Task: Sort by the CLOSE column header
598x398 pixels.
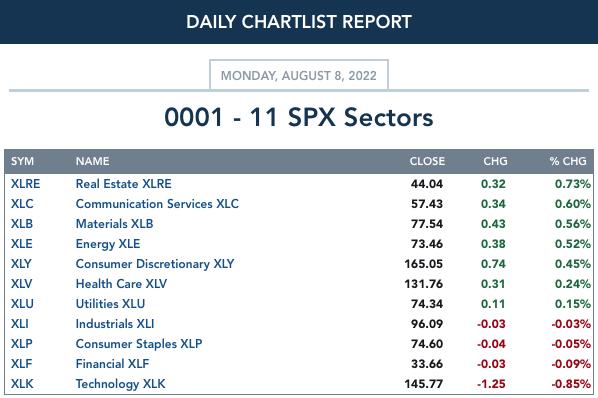Action: click(x=427, y=161)
